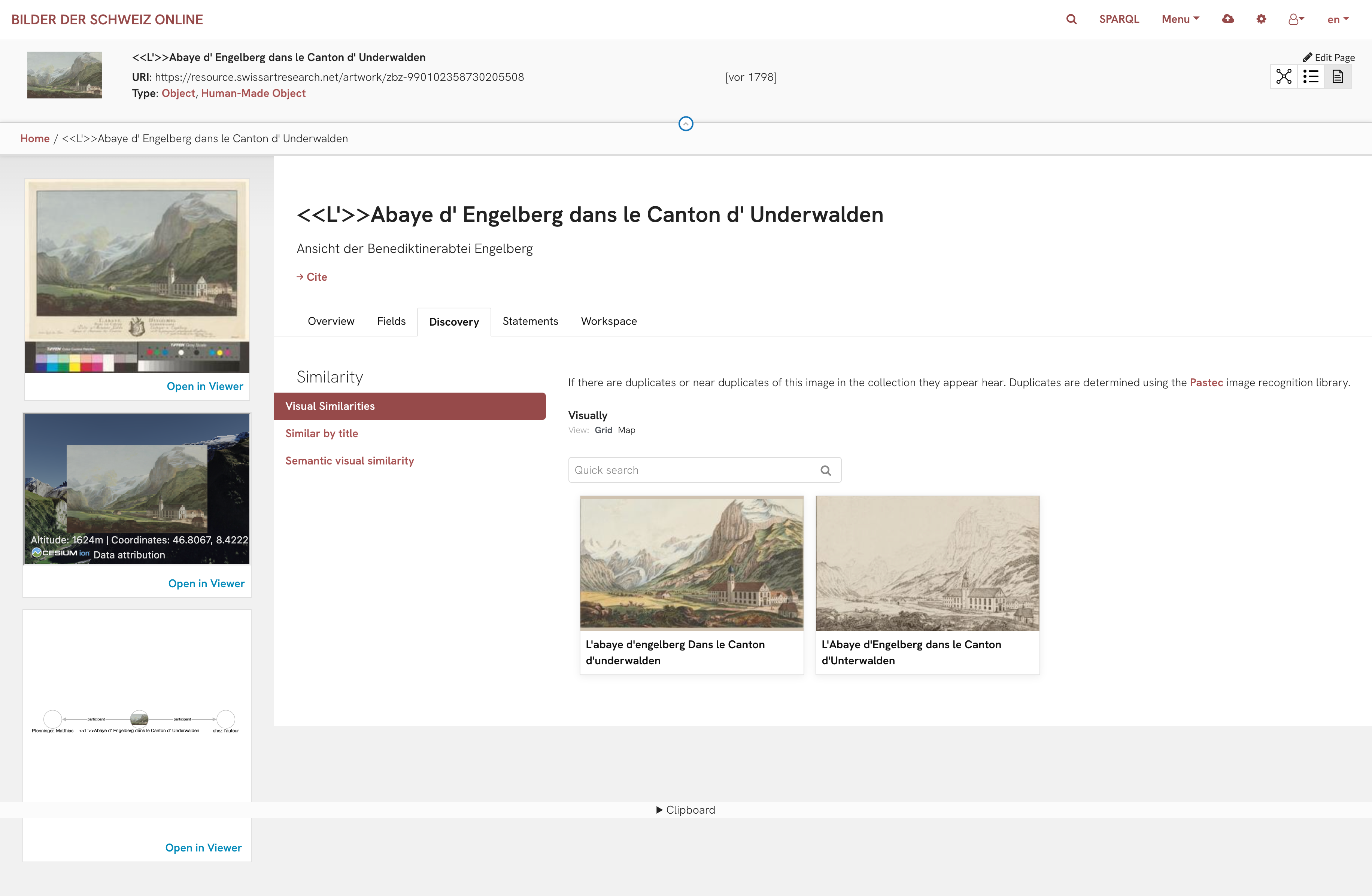The image size is (1372, 896).
Task: Click the Quick search magnifier icon
Action: coord(826,471)
